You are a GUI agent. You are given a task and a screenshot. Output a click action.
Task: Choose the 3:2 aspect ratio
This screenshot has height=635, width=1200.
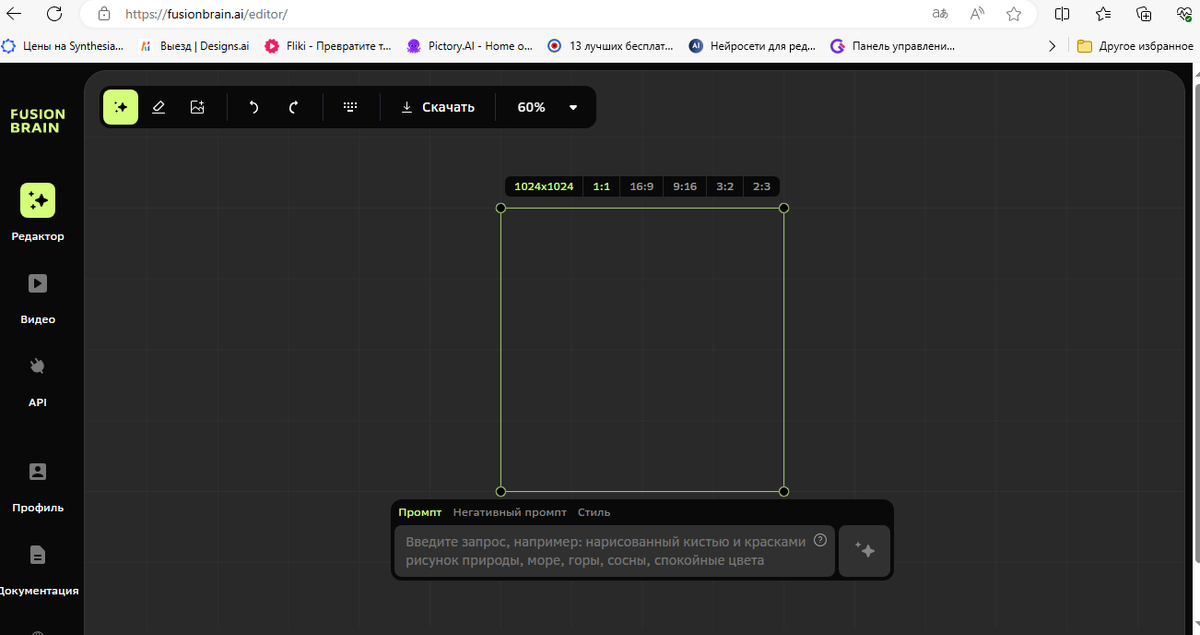(725, 187)
